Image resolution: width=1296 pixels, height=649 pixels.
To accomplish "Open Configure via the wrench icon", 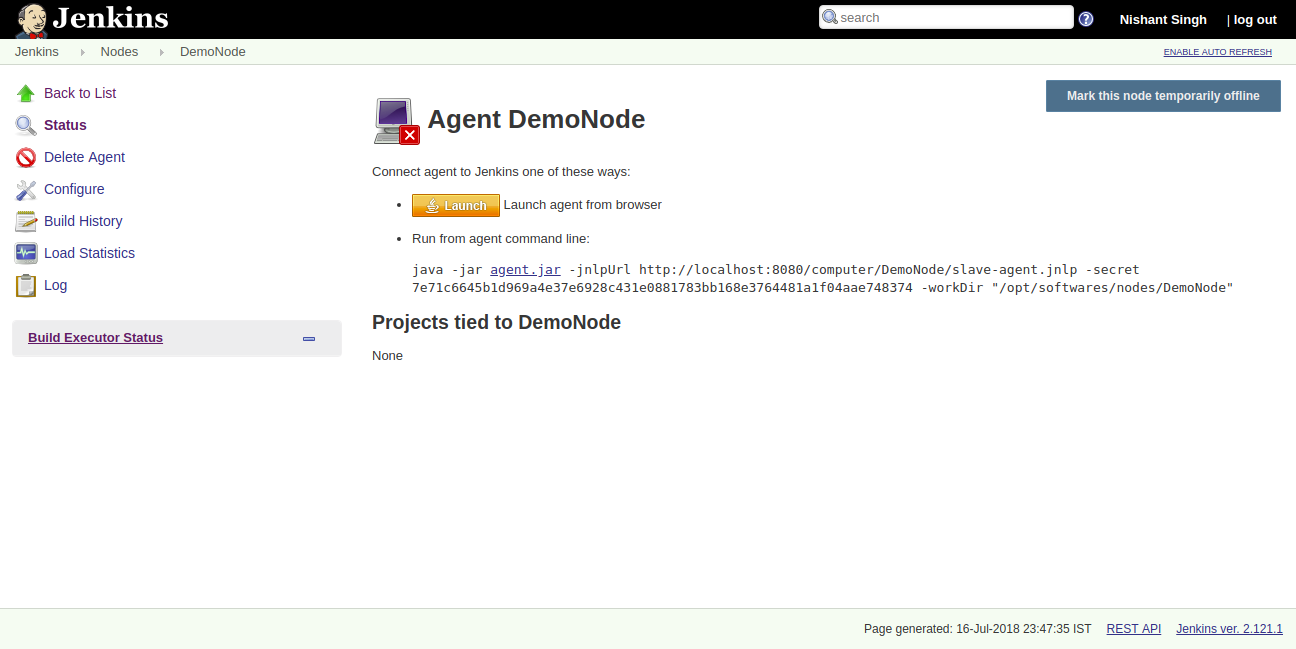I will (25, 189).
